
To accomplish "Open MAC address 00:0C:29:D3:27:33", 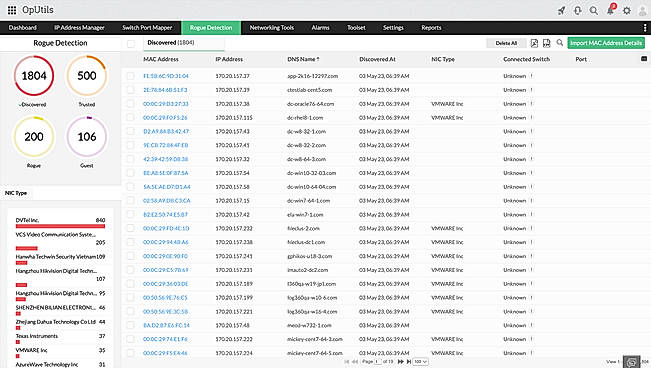I will click(x=166, y=104).
